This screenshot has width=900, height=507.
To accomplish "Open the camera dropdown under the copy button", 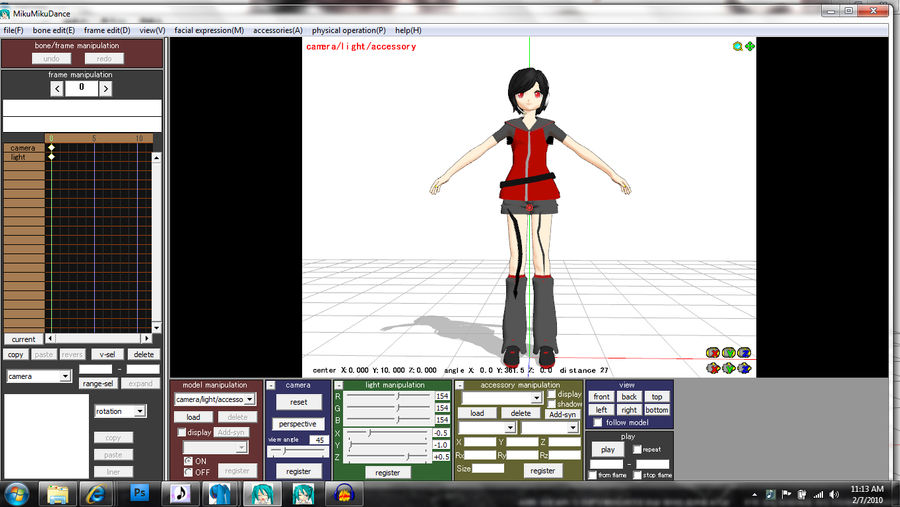I will [x=38, y=376].
